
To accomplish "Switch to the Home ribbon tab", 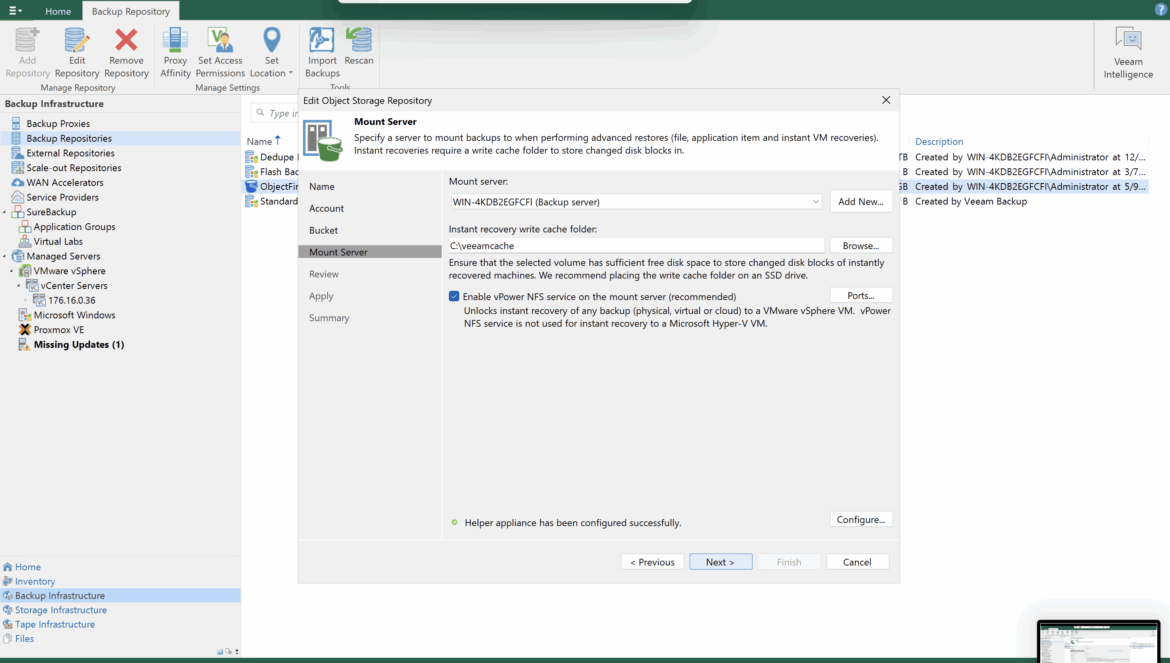I will (x=57, y=11).
